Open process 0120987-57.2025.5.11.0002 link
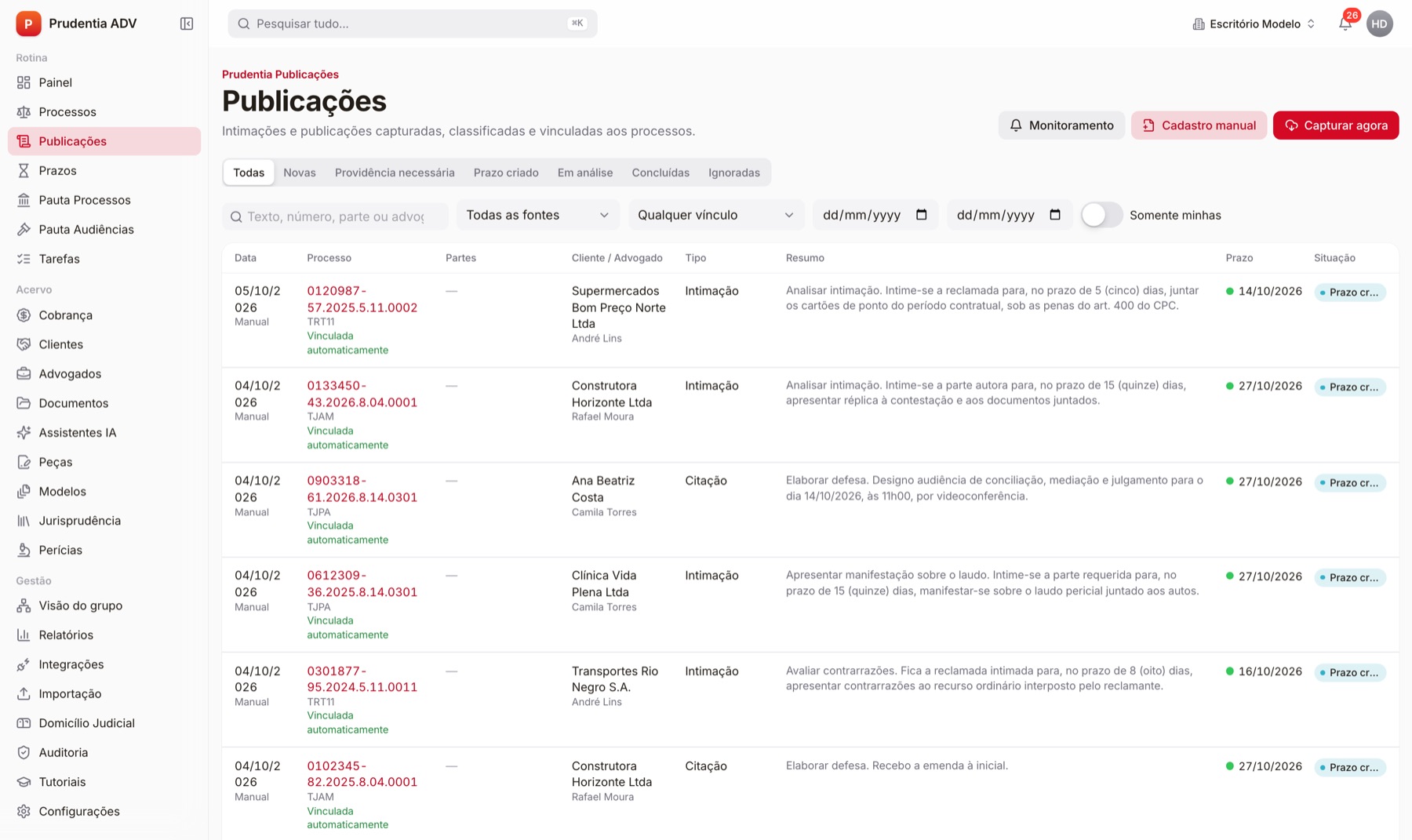Image resolution: width=1412 pixels, height=840 pixels. pos(362,300)
